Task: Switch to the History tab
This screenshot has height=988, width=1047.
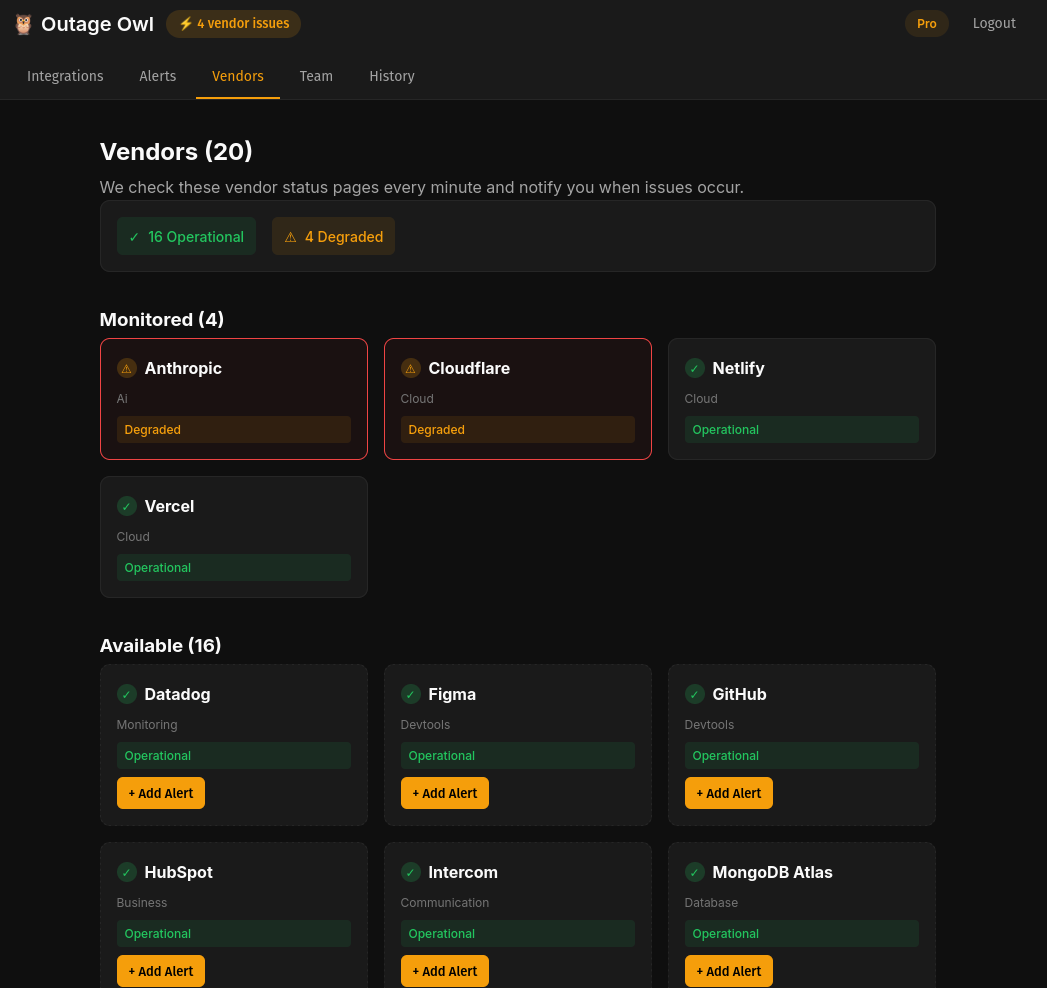Action: coord(392,76)
